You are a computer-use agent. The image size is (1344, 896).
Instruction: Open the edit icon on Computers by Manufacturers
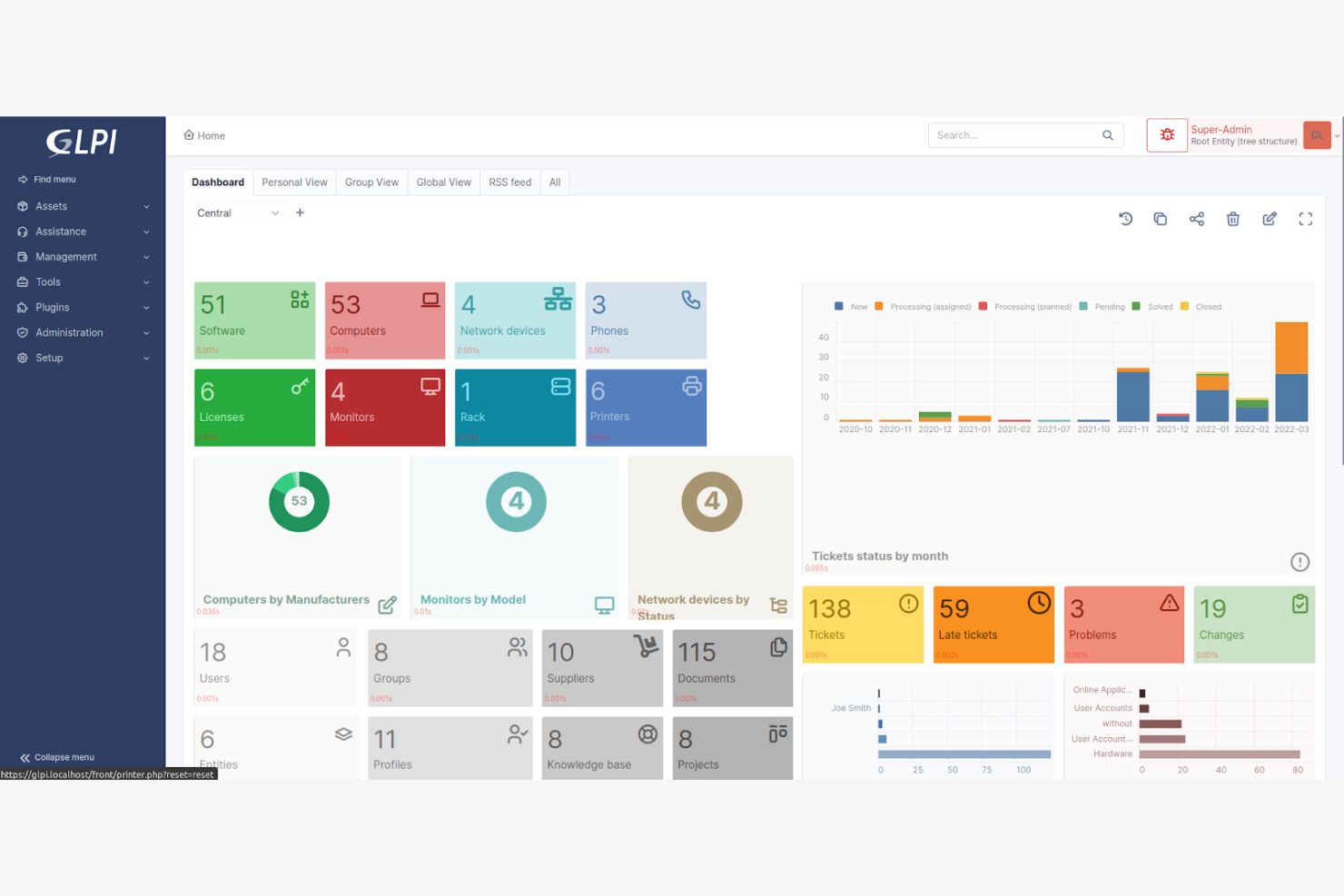point(388,605)
